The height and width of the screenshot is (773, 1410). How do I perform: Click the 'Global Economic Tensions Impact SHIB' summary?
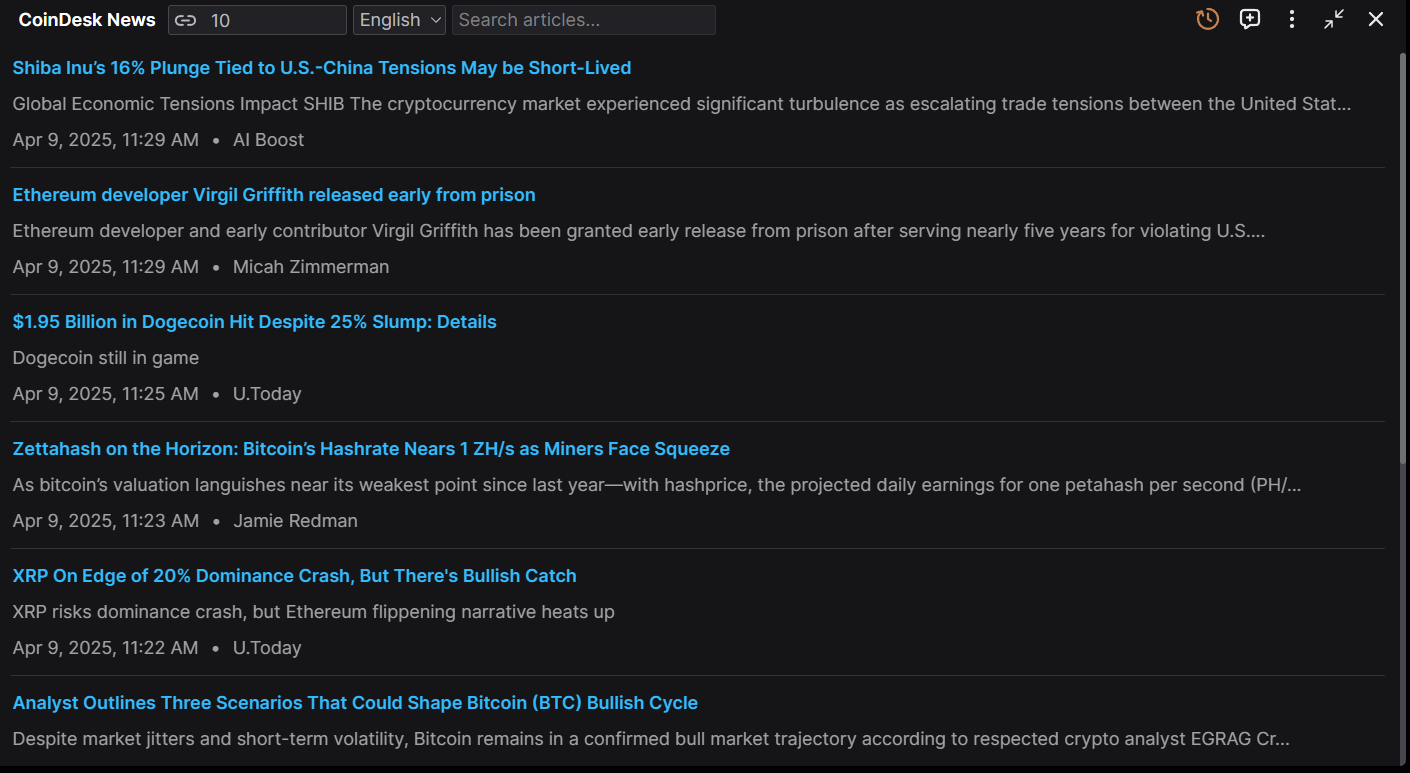tap(682, 104)
